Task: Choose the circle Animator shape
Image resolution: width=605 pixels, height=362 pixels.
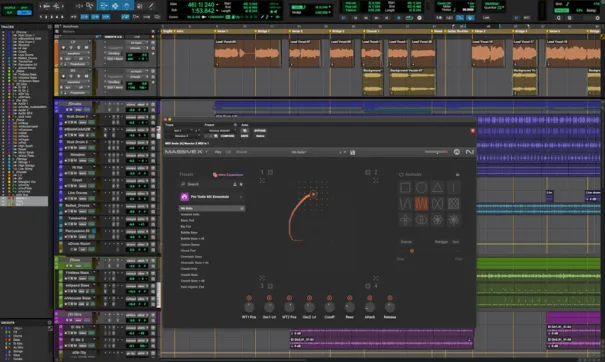Action: tap(421, 188)
